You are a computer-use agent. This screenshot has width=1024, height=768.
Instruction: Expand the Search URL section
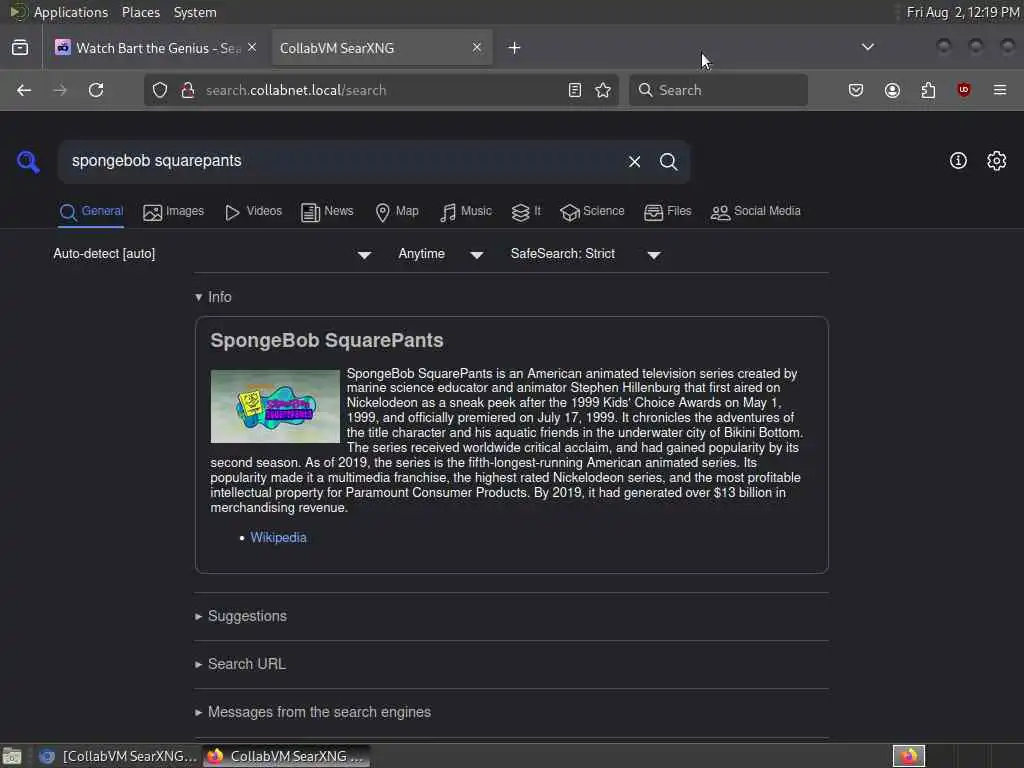coord(240,664)
